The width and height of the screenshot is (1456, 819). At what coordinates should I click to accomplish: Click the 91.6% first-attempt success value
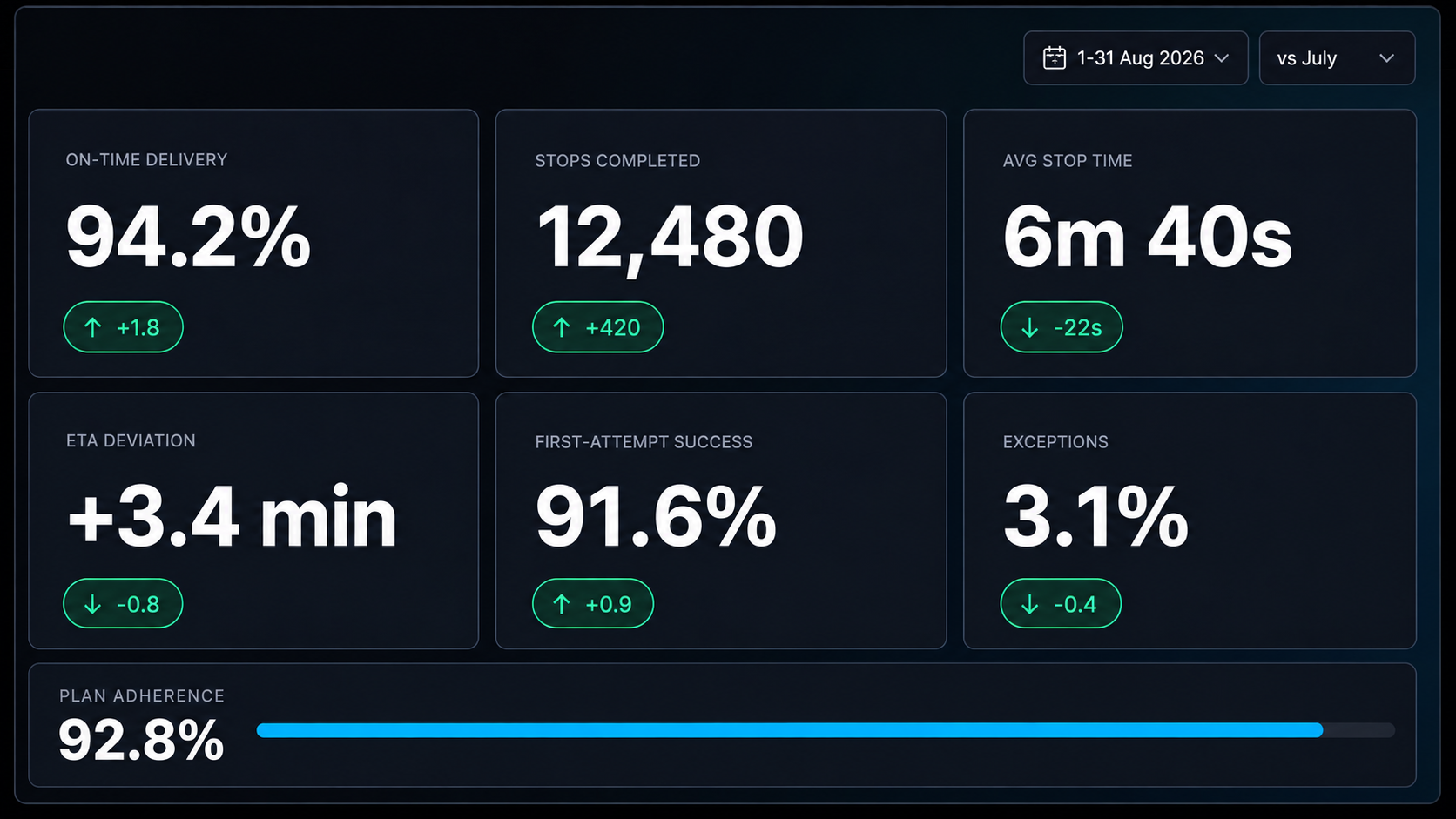click(x=656, y=518)
